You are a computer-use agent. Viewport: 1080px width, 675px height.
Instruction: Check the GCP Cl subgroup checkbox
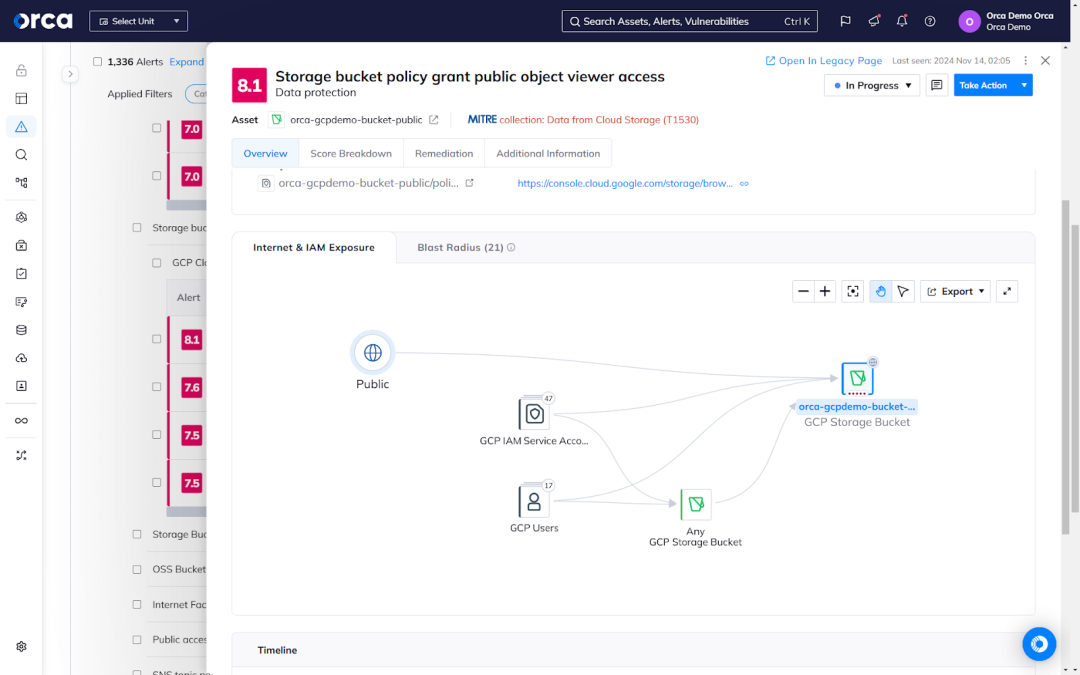[x=156, y=262]
